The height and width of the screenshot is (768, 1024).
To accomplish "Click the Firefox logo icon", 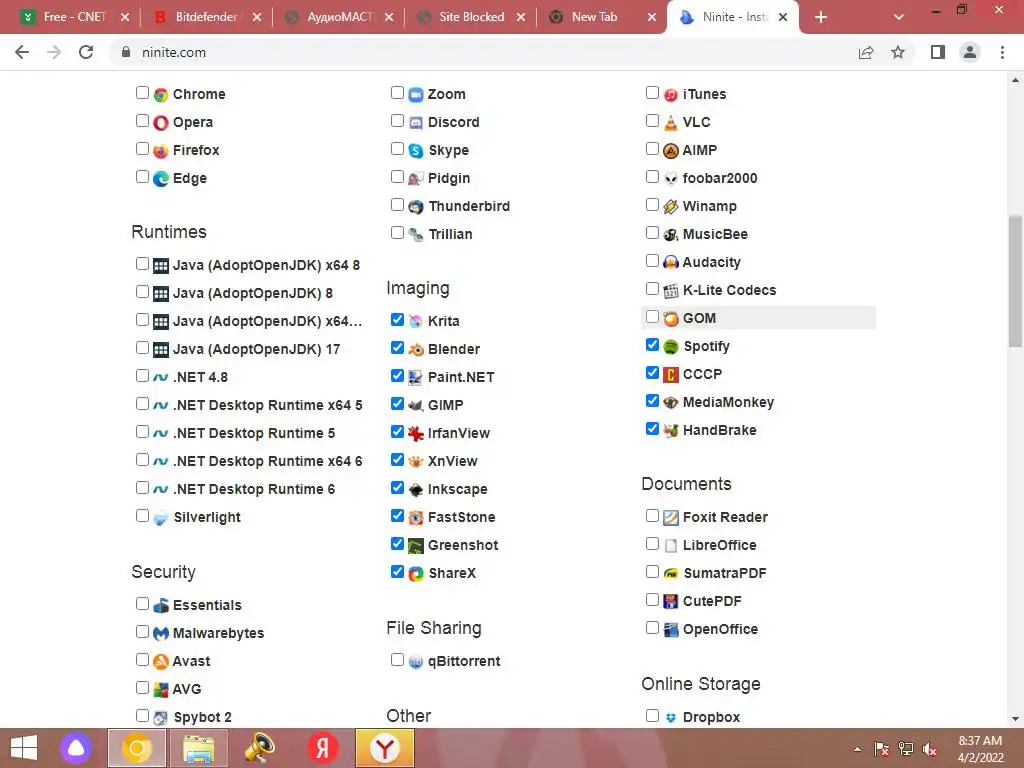I will (161, 151).
